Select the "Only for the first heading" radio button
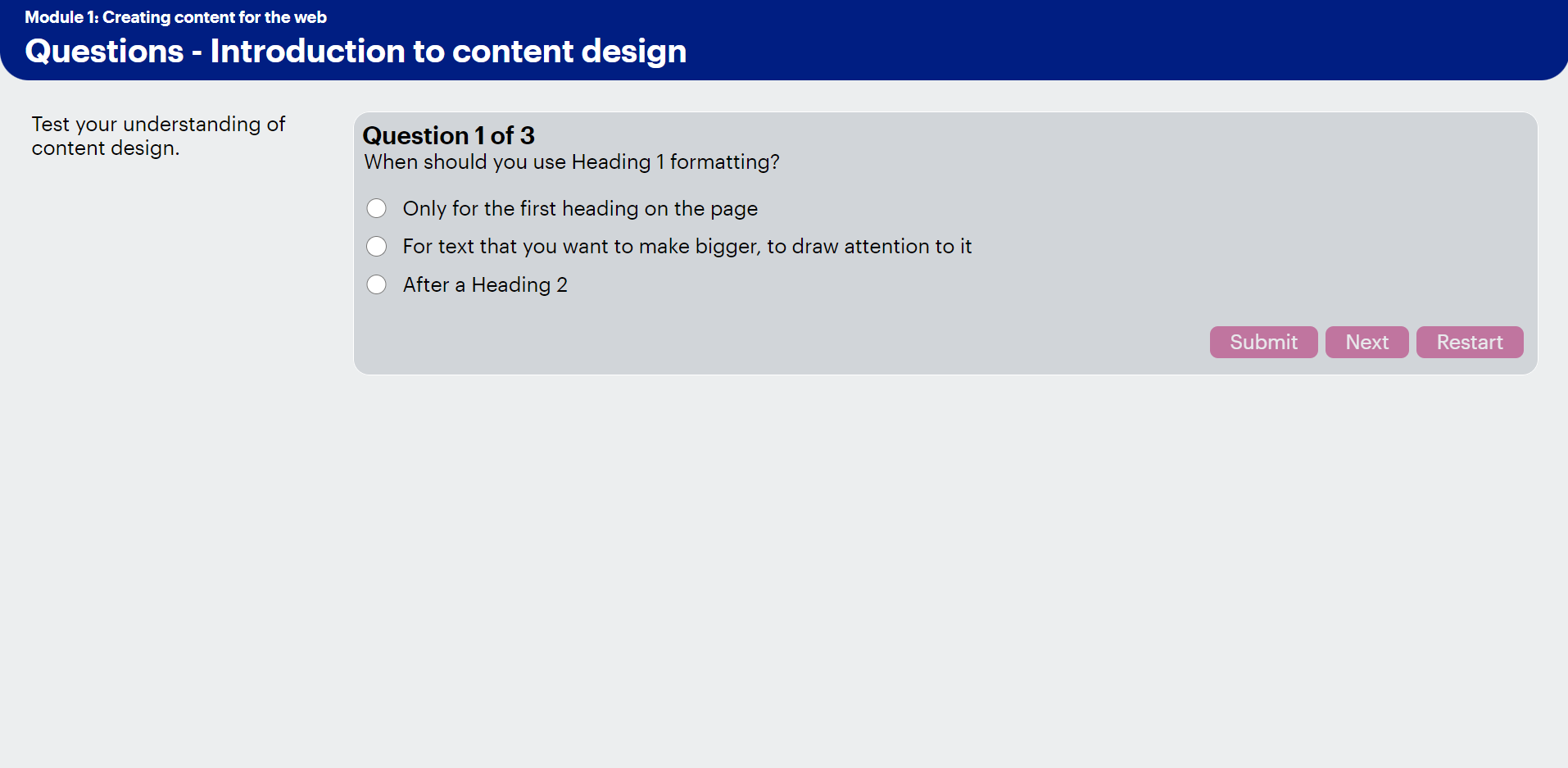 (x=376, y=208)
